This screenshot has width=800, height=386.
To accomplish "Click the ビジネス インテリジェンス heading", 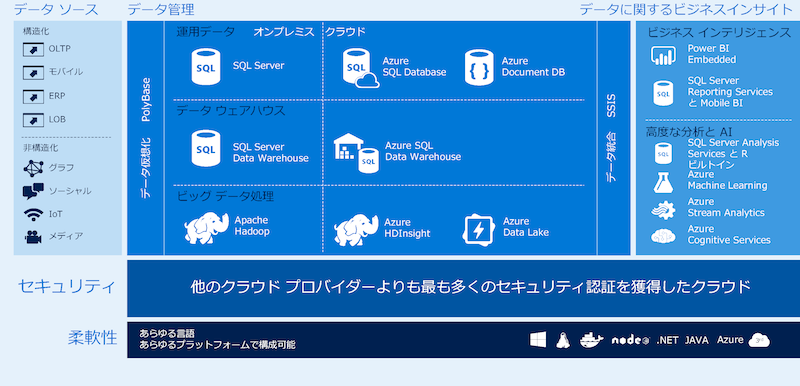I will (719, 33).
